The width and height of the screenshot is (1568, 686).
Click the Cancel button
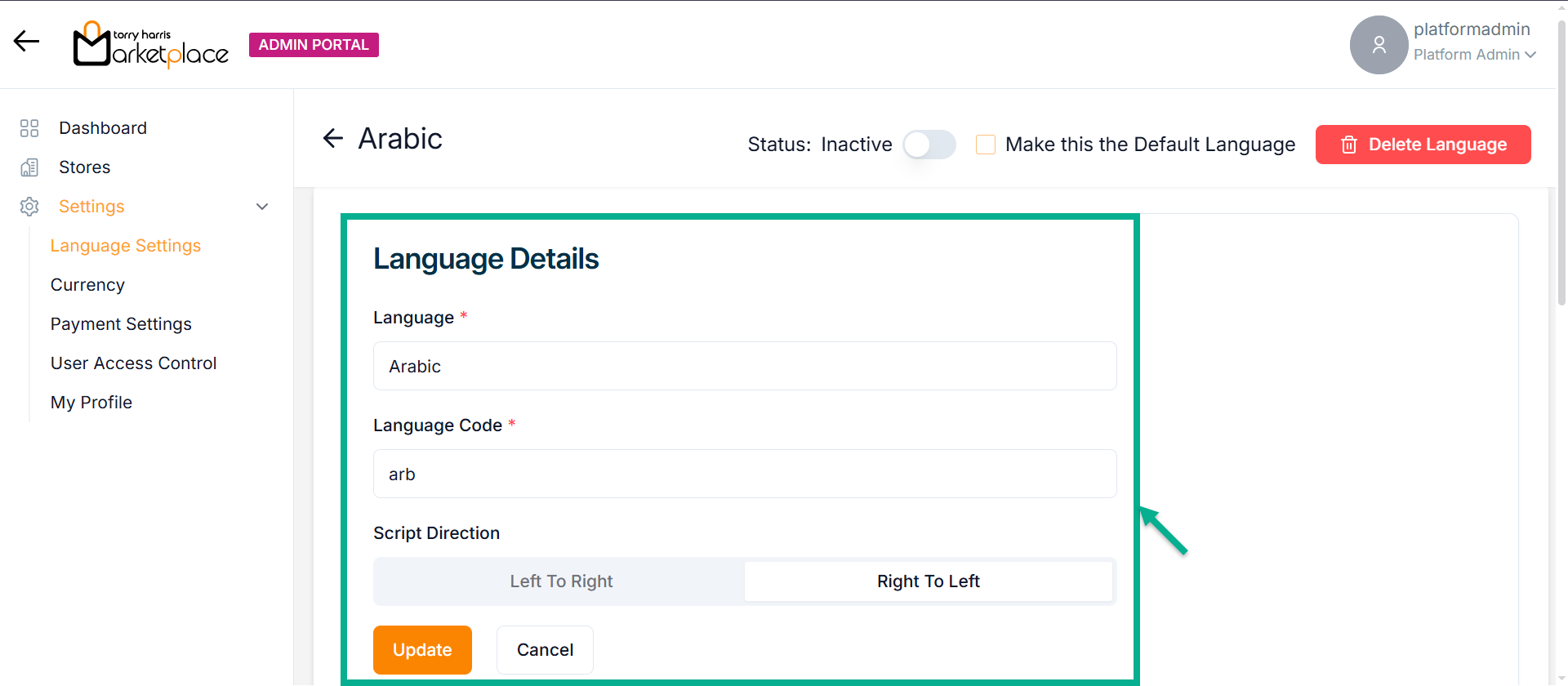click(x=545, y=650)
